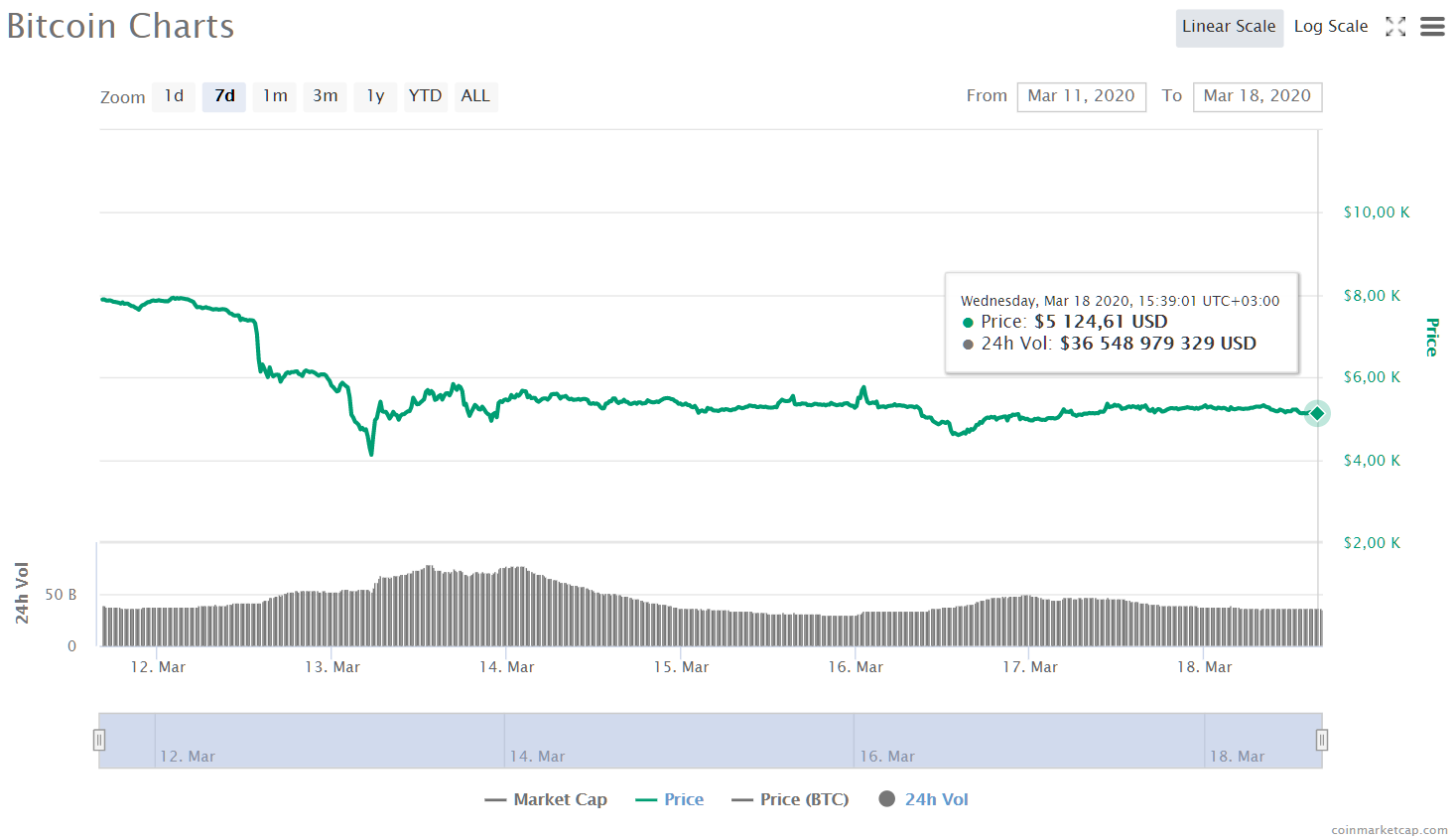Grab the left navigator range handle
The image size is (1456, 840).
[99, 740]
